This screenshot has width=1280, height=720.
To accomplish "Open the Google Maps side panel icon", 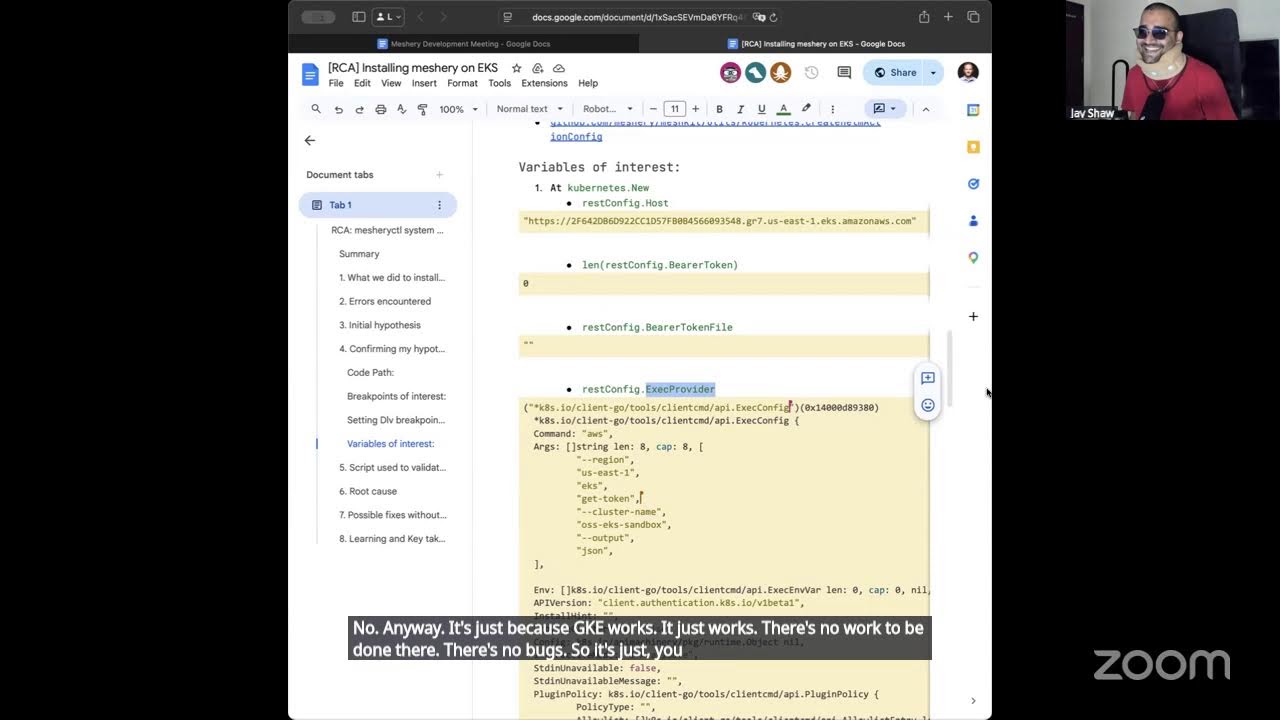I will pos(973,258).
